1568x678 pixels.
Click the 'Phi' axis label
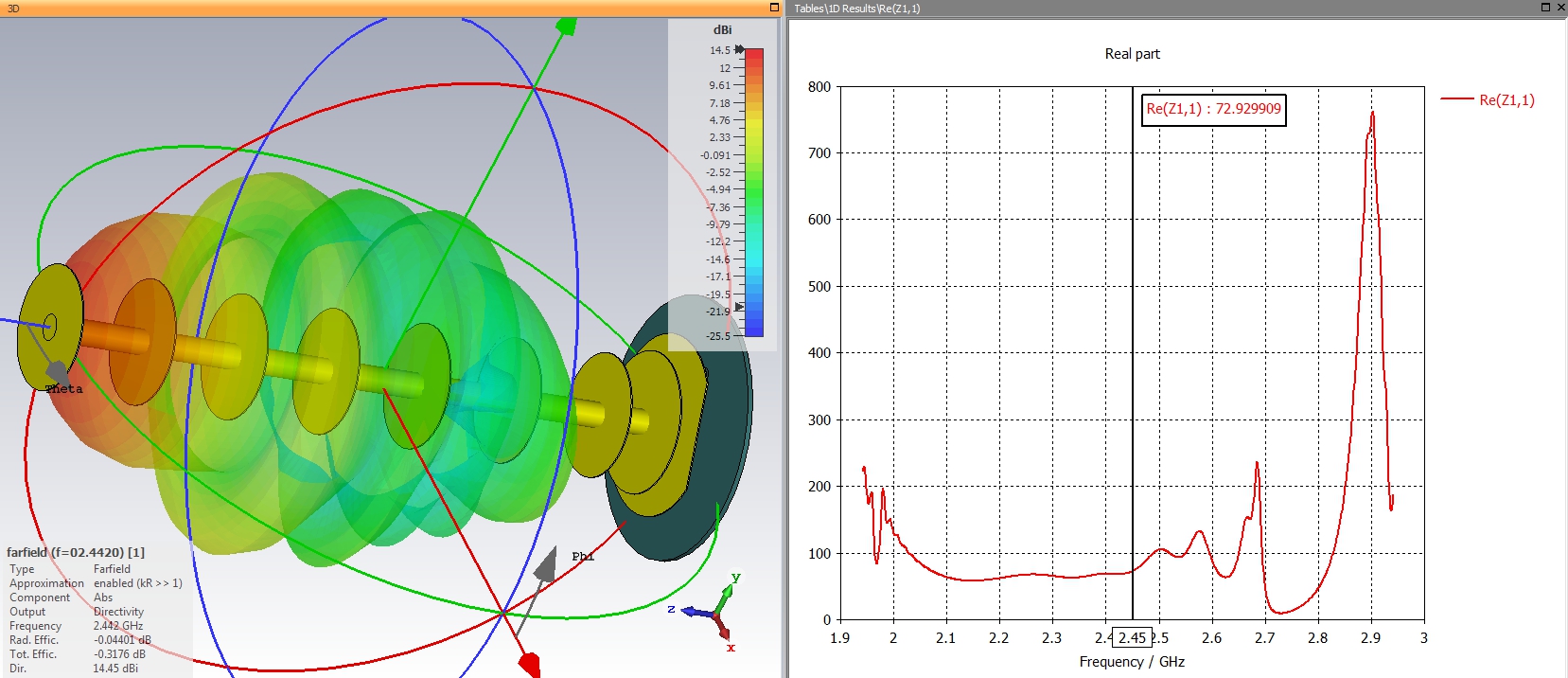click(x=583, y=557)
